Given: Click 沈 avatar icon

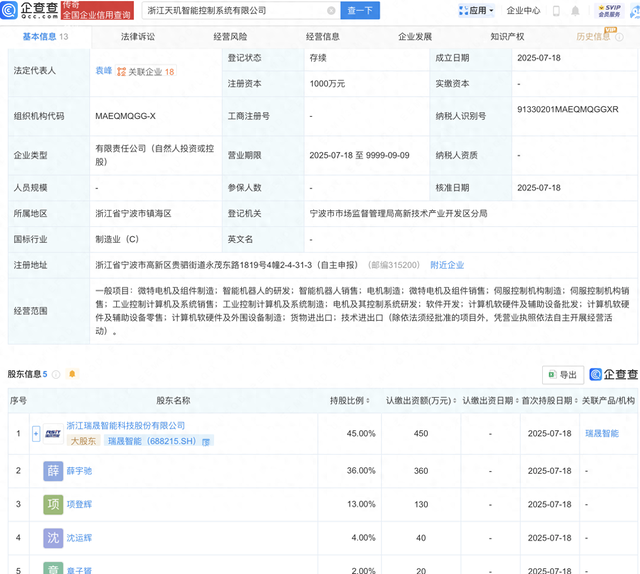Looking at the screenshot, I should point(53,538).
